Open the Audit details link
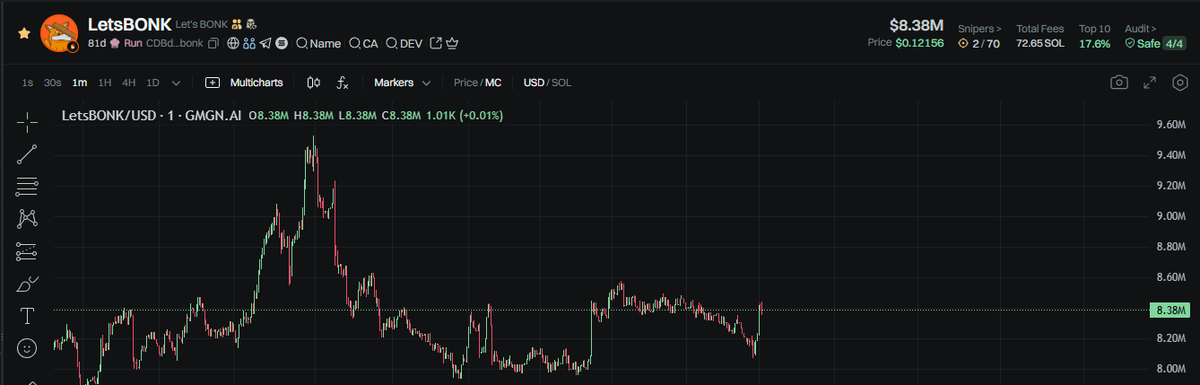 coord(1141,28)
